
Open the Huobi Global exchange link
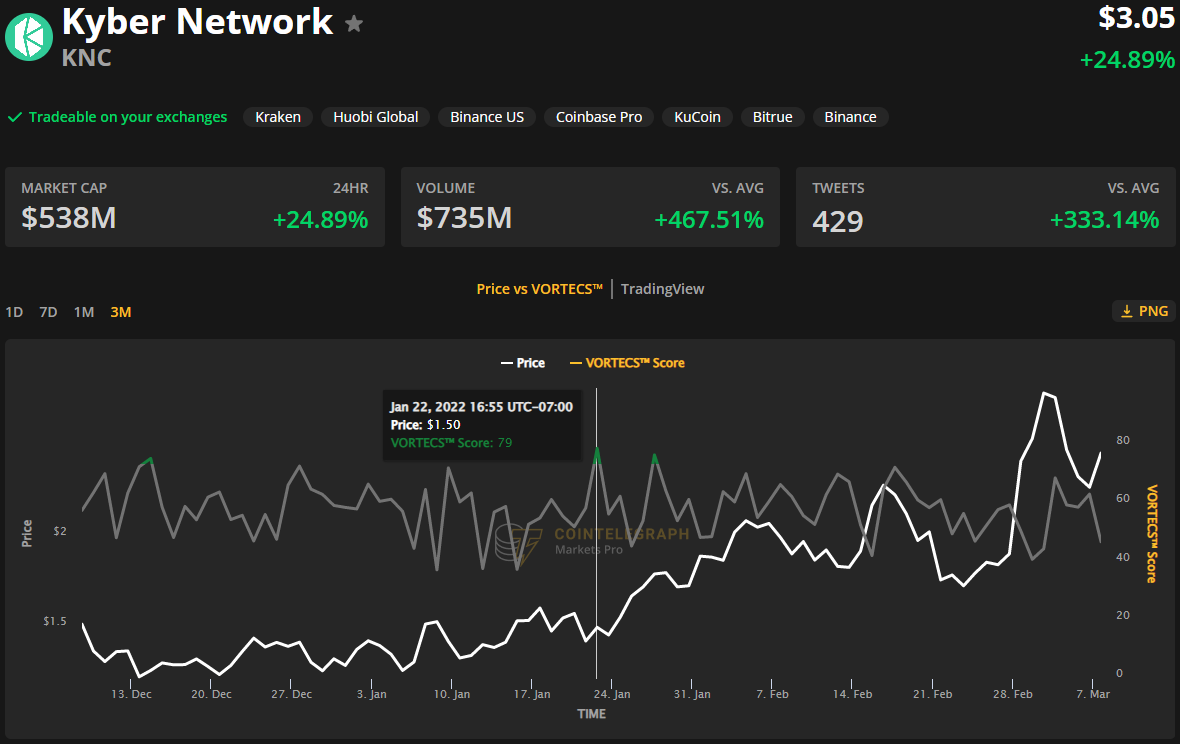point(376,117)
